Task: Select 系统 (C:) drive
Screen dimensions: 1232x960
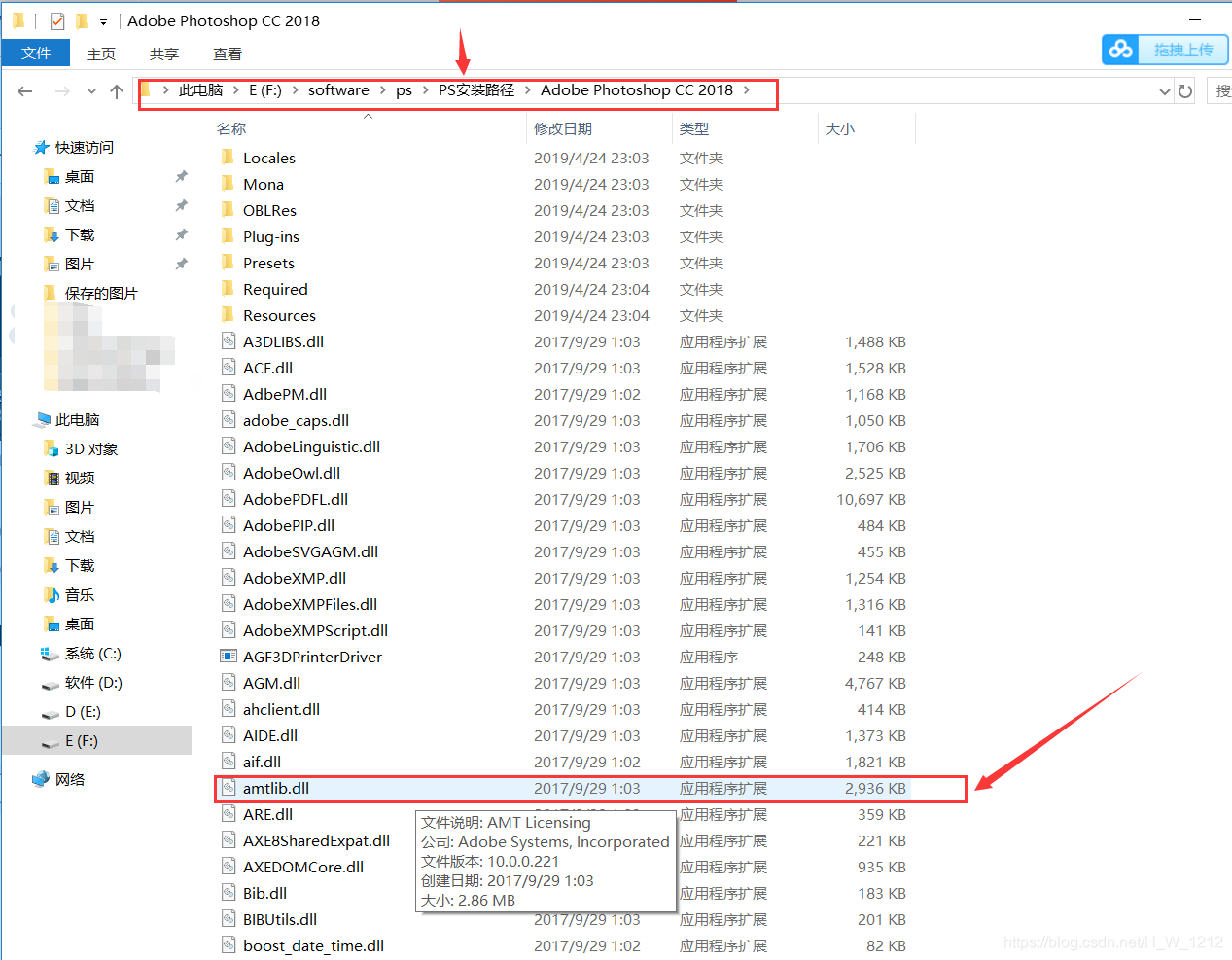Action: coord(93,654)
